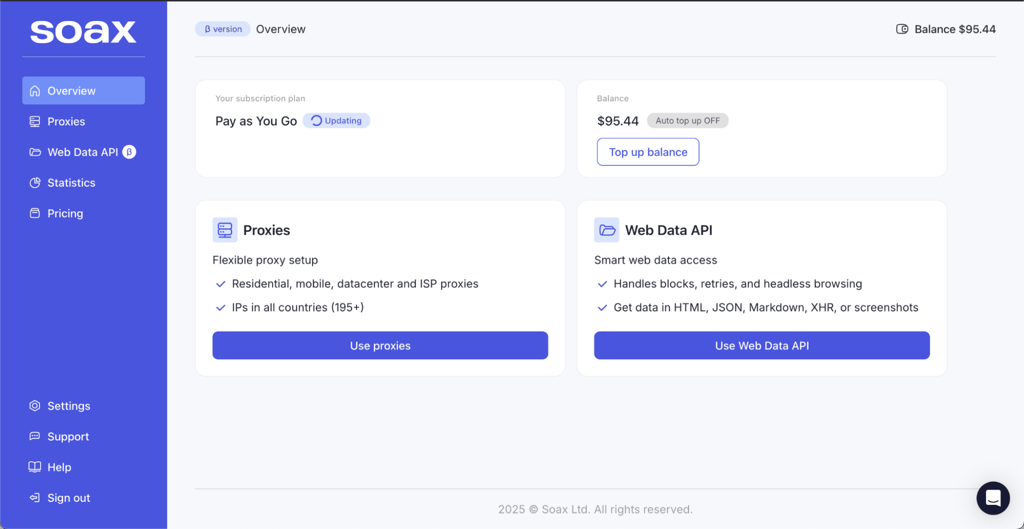Click the Top up balance button
This screenshot has width=1024, height=529.
[648, 152]
